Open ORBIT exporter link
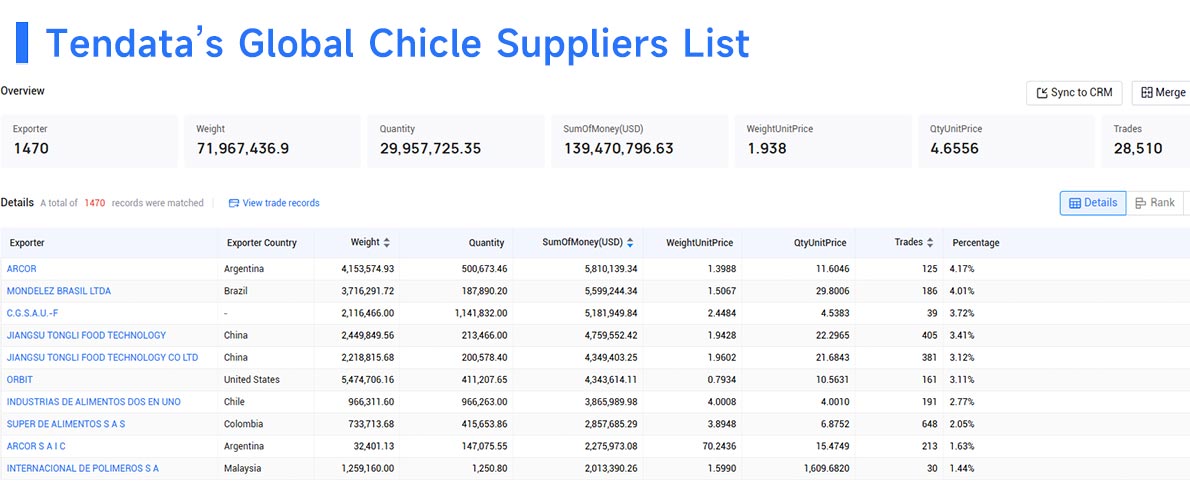 20,379
